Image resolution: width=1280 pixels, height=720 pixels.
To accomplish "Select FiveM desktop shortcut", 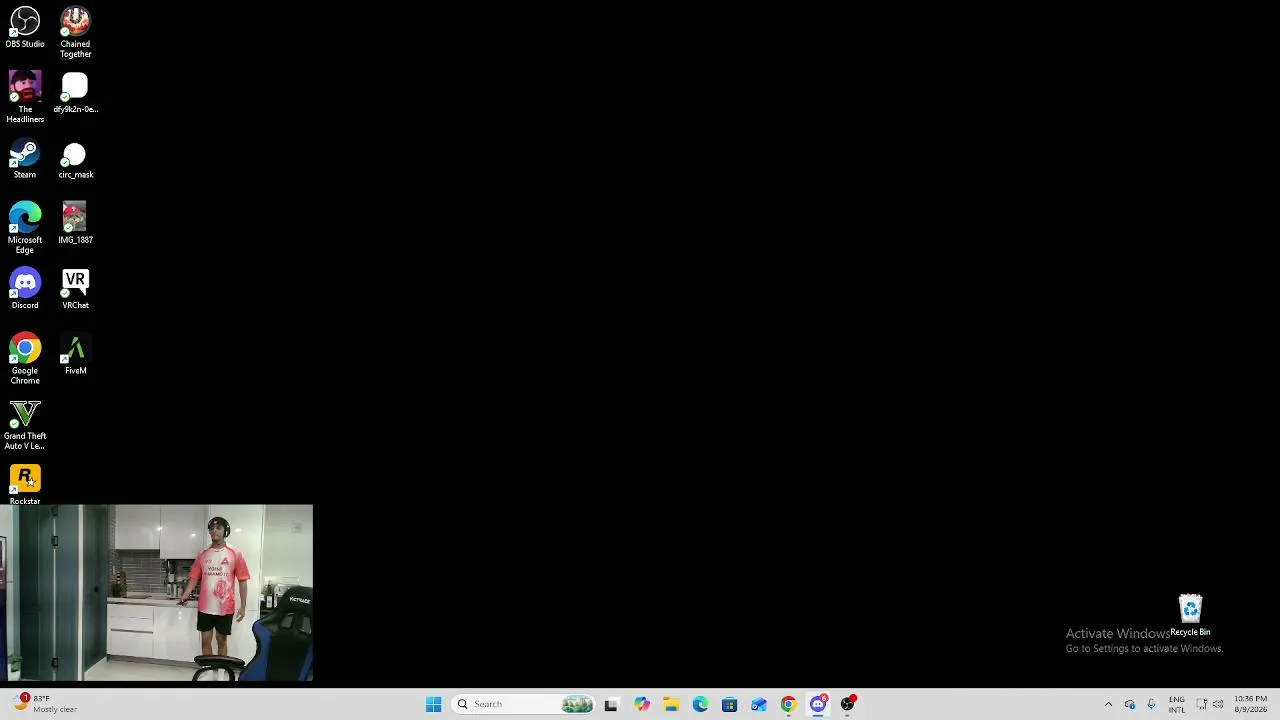I will tap(75, 355).
